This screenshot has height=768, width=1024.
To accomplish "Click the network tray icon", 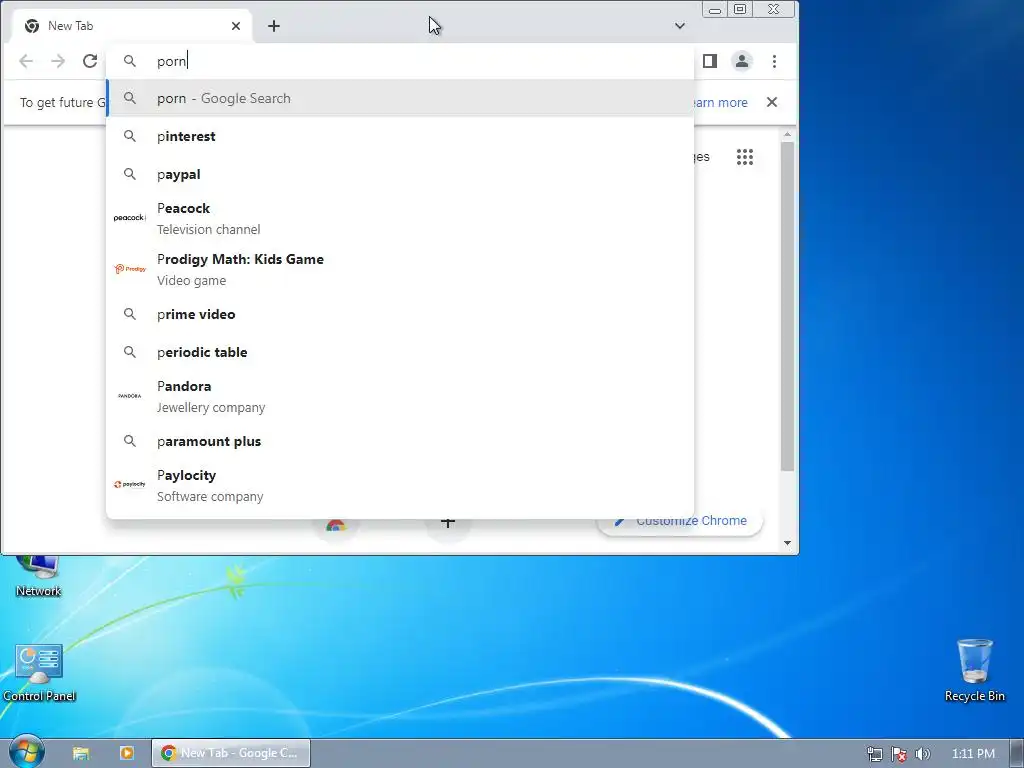I will pos(874,754).
